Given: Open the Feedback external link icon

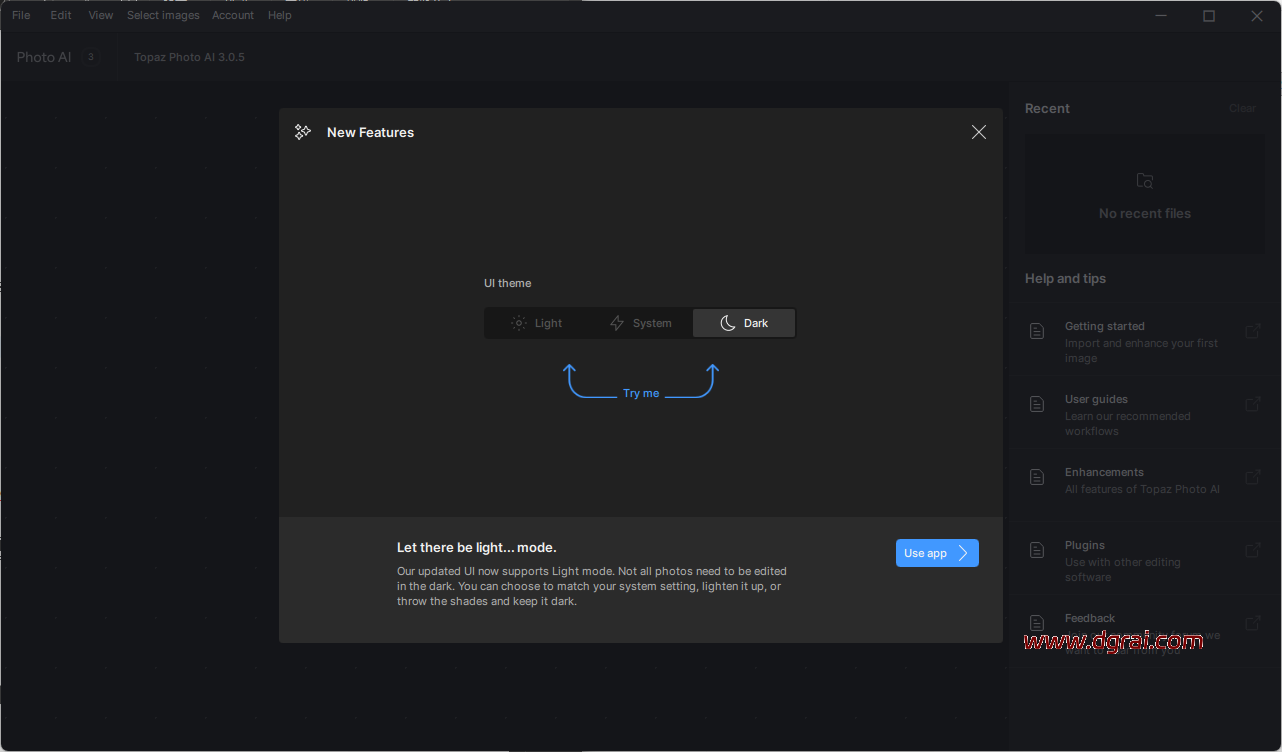Looking at the screenshot, I should 1253,622.
